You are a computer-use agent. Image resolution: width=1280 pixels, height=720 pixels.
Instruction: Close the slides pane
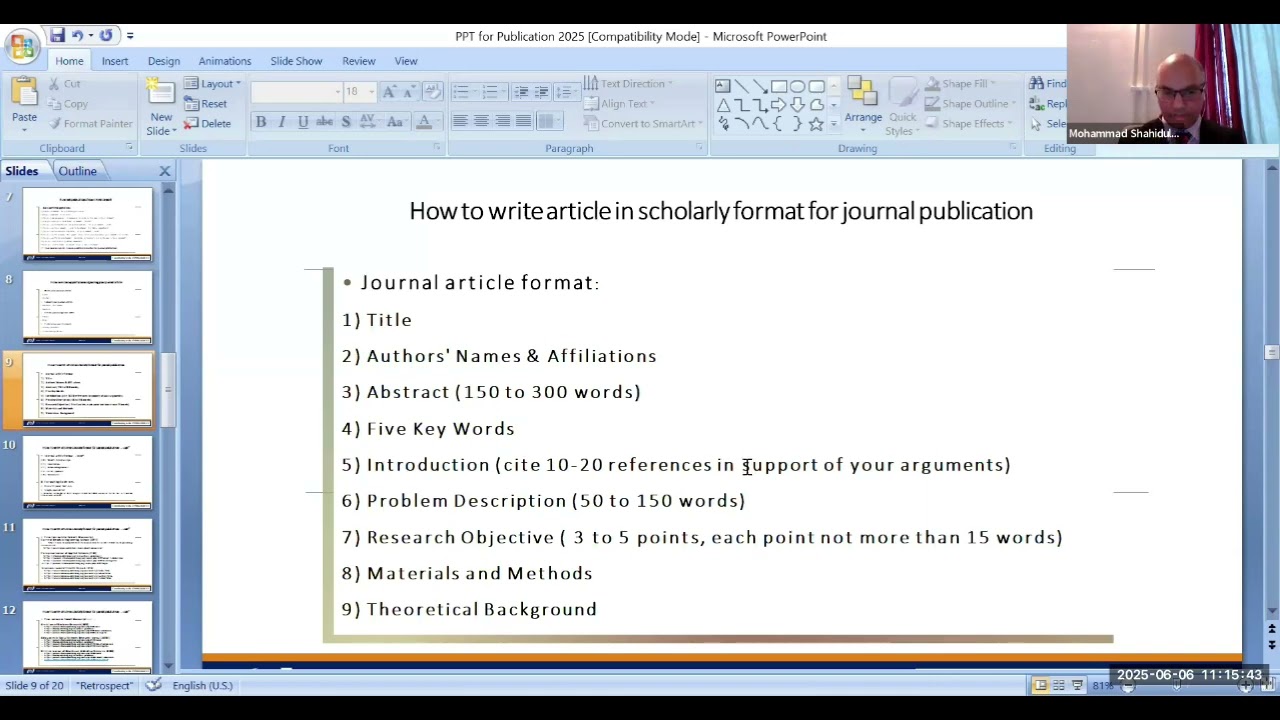point(165,171)
